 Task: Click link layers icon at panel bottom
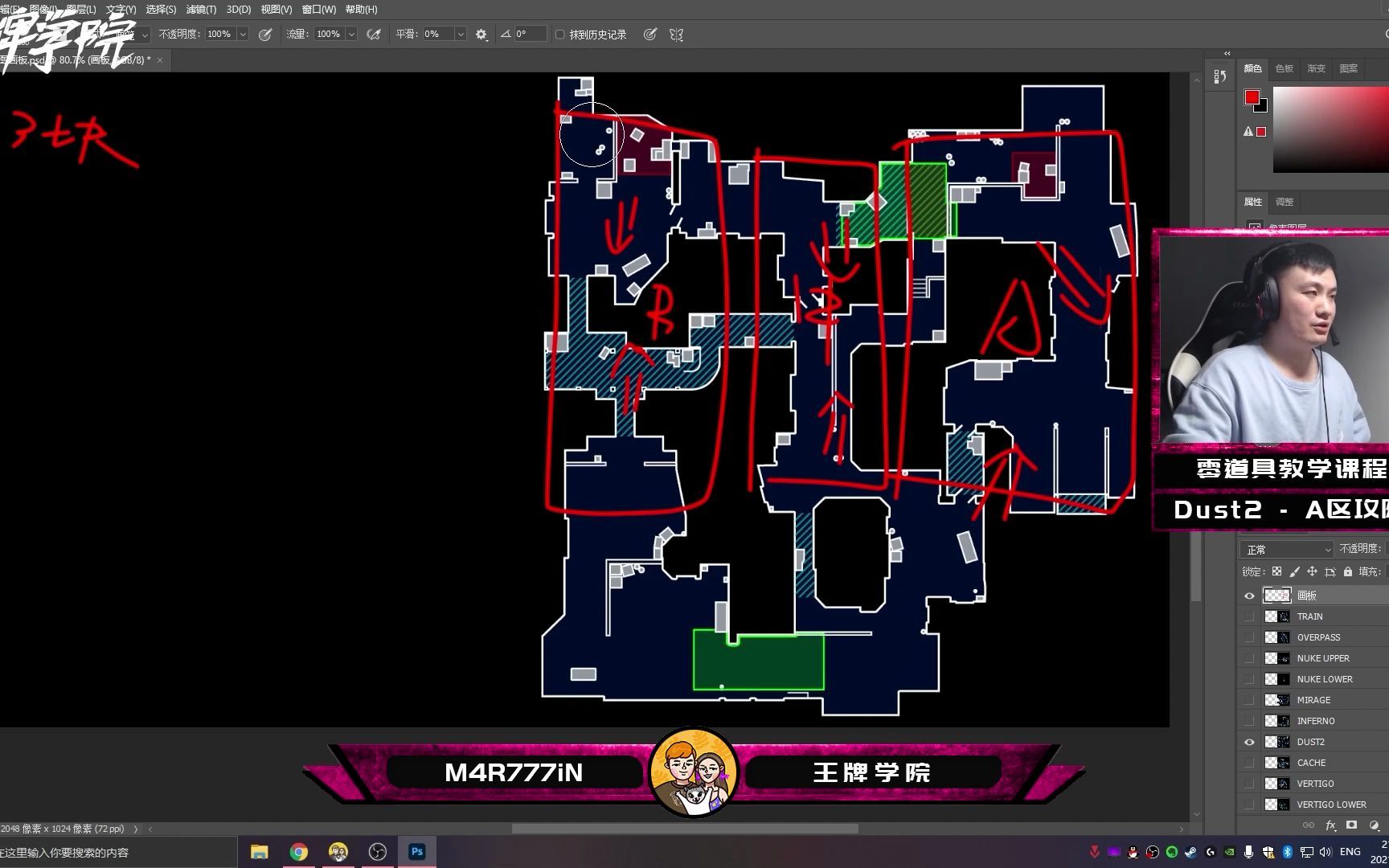pyautogui.click(x=1309, y=825)
